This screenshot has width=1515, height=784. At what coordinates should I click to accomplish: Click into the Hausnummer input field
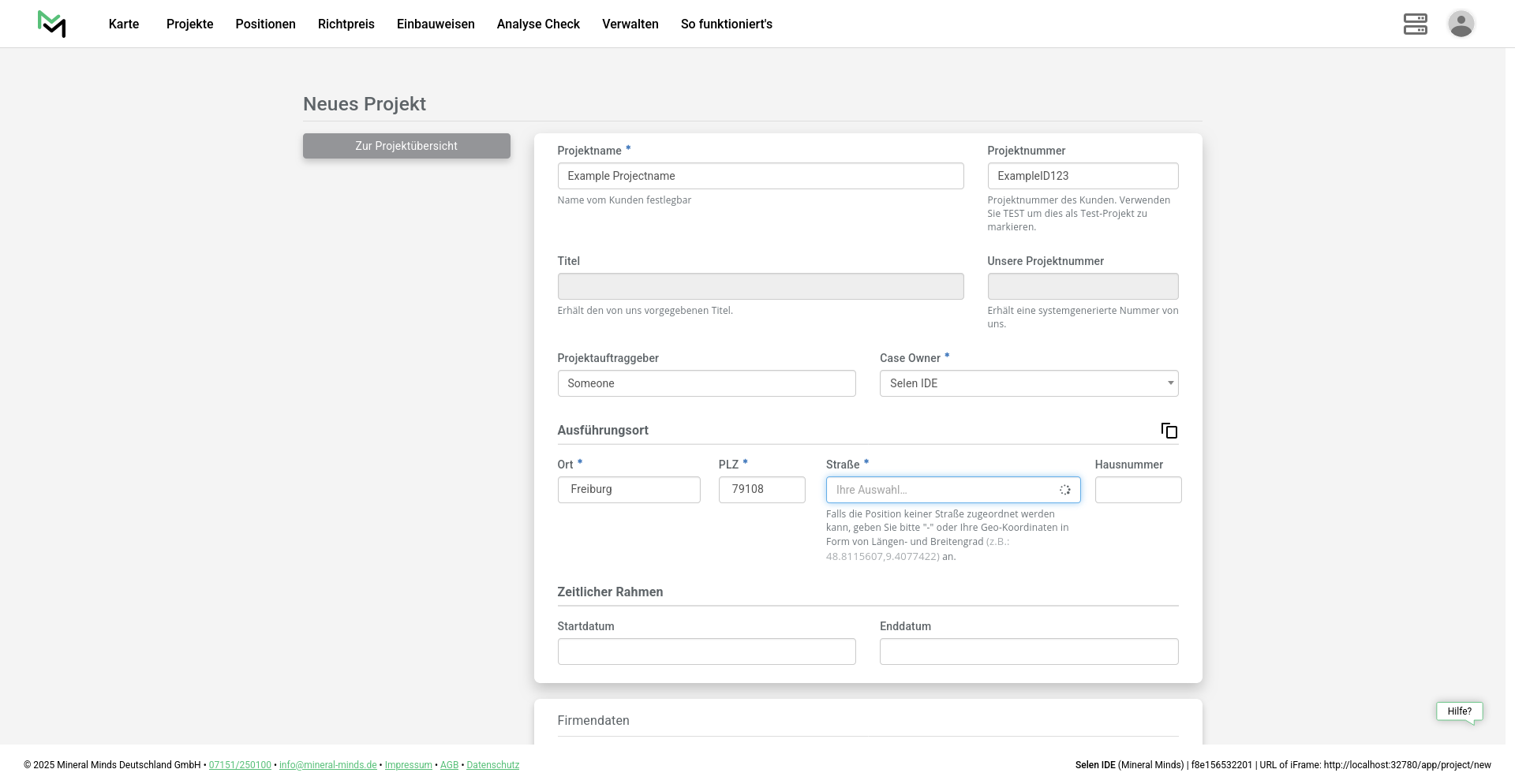coord(1138,490)
